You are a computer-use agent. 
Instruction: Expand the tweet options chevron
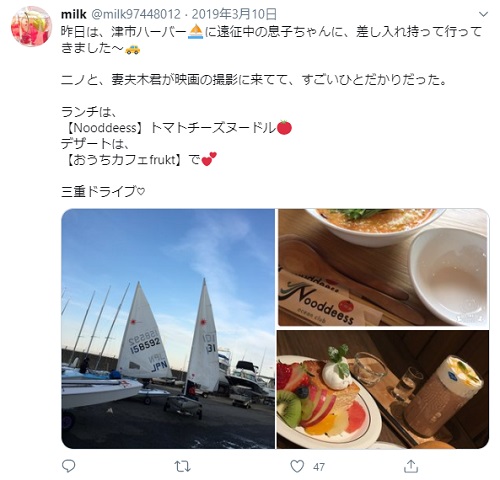tap(483, 14)
